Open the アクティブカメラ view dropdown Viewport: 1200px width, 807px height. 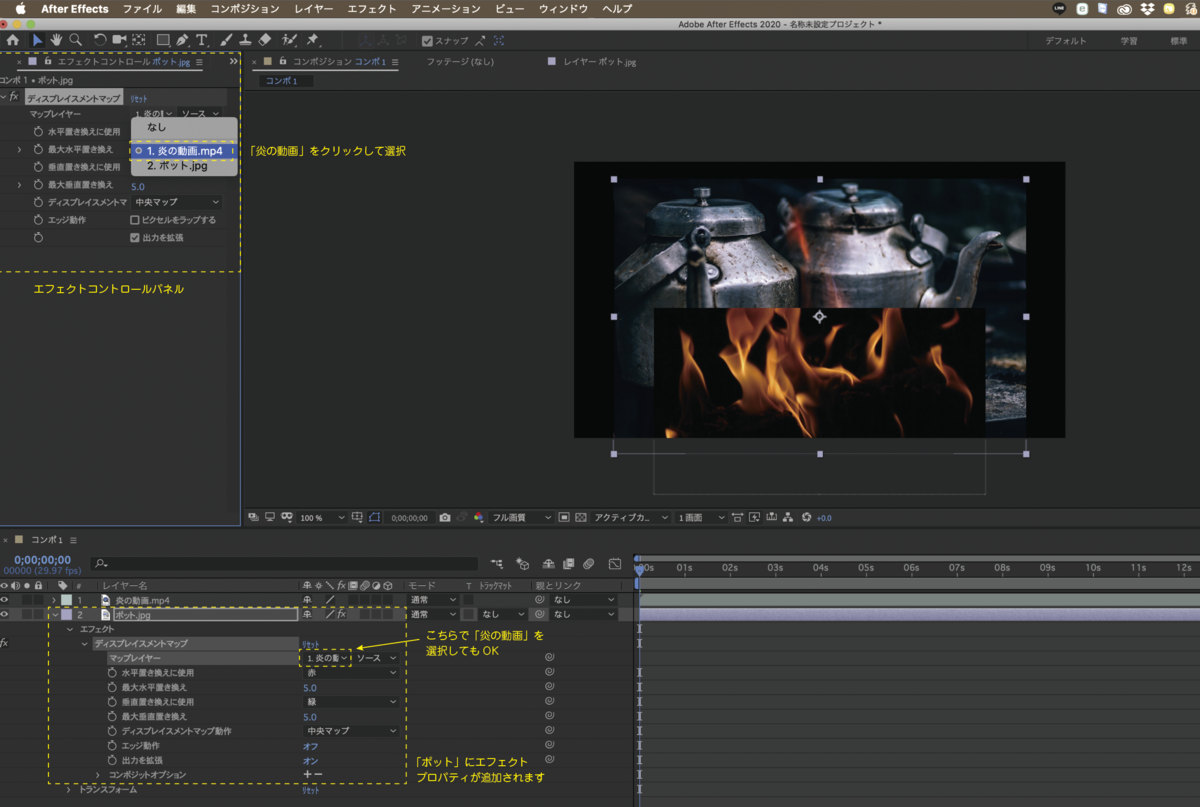coord(631,518)
